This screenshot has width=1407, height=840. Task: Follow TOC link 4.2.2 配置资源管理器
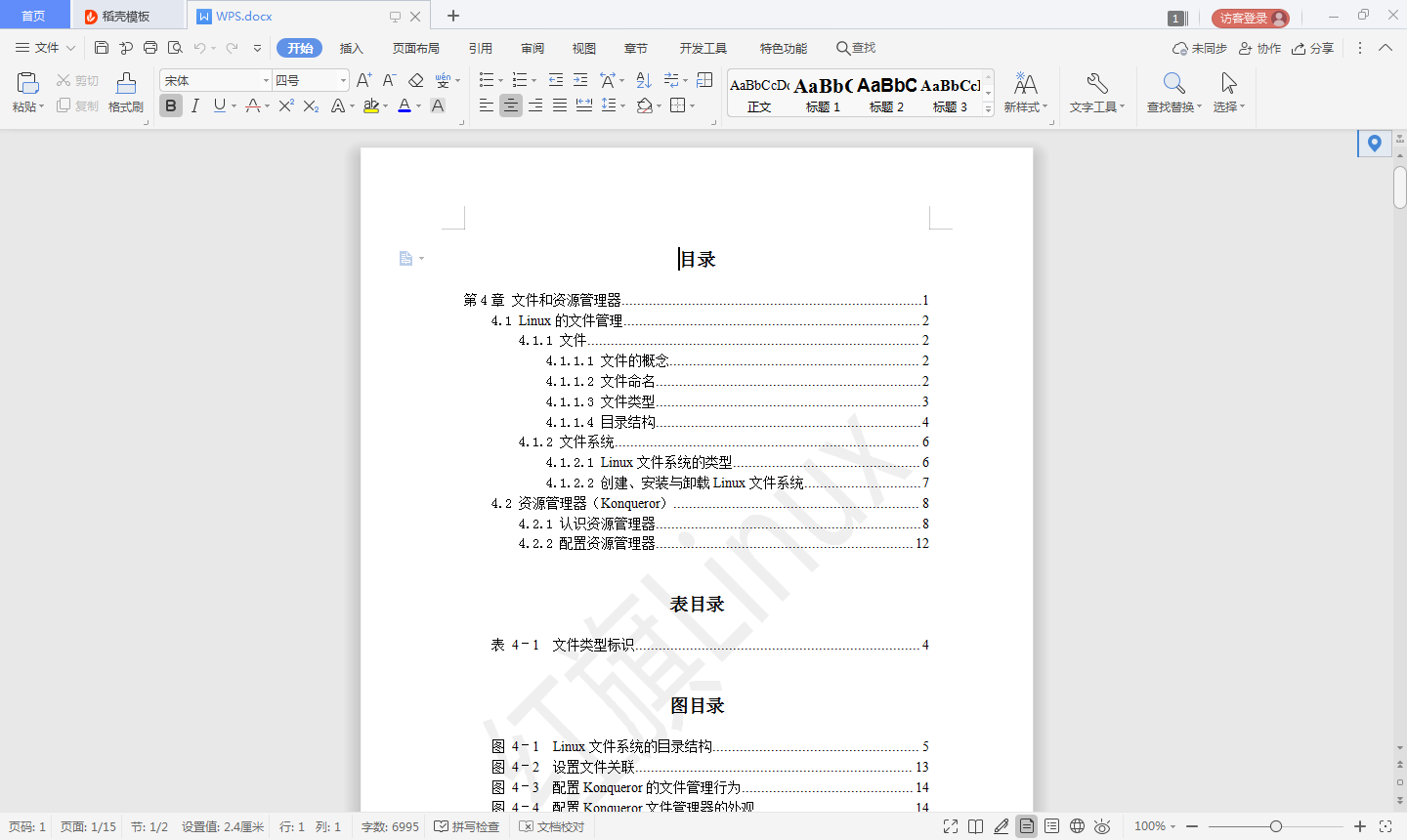click(724, 543)
